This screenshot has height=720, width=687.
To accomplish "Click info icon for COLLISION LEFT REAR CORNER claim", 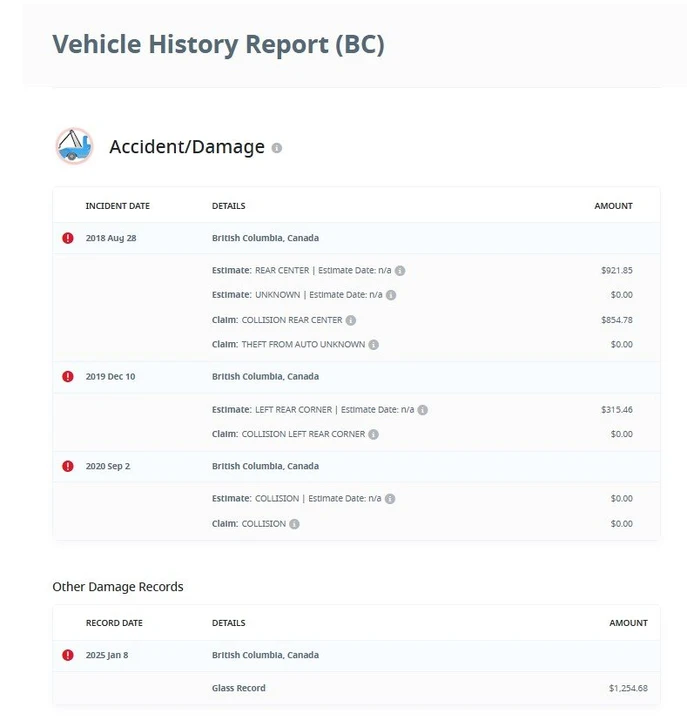I will [x=374, y=434].
